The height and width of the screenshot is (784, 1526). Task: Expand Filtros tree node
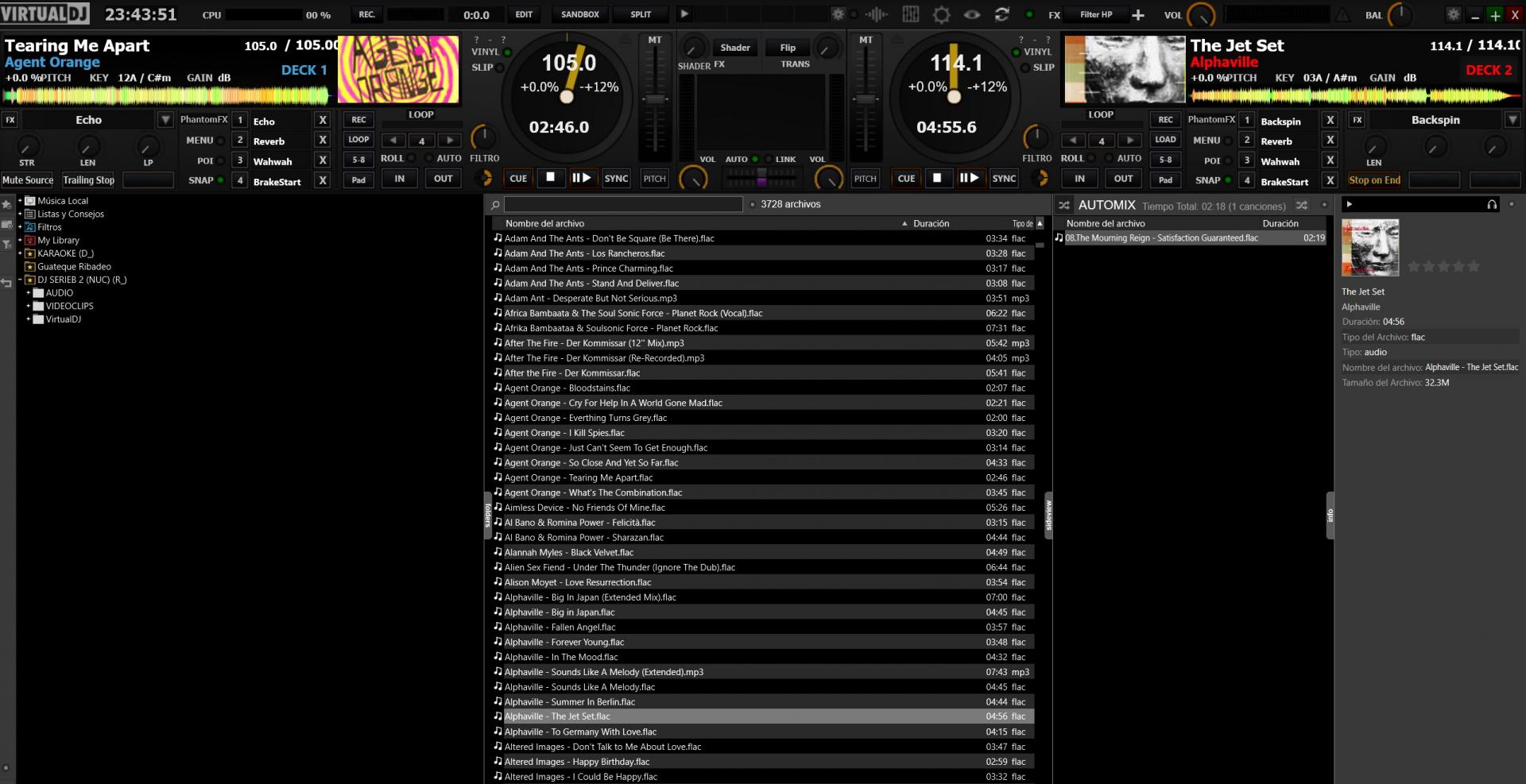[x=20, y=227]
